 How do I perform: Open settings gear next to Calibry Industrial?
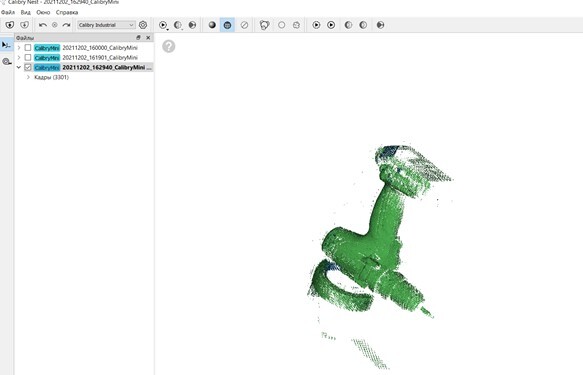click(143, 25)
